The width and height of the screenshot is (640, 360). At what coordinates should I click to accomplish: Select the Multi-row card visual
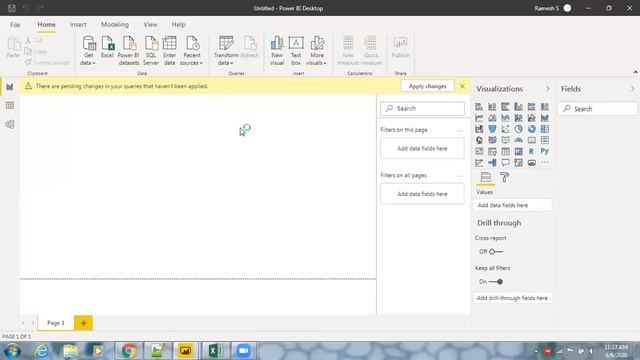544,140
